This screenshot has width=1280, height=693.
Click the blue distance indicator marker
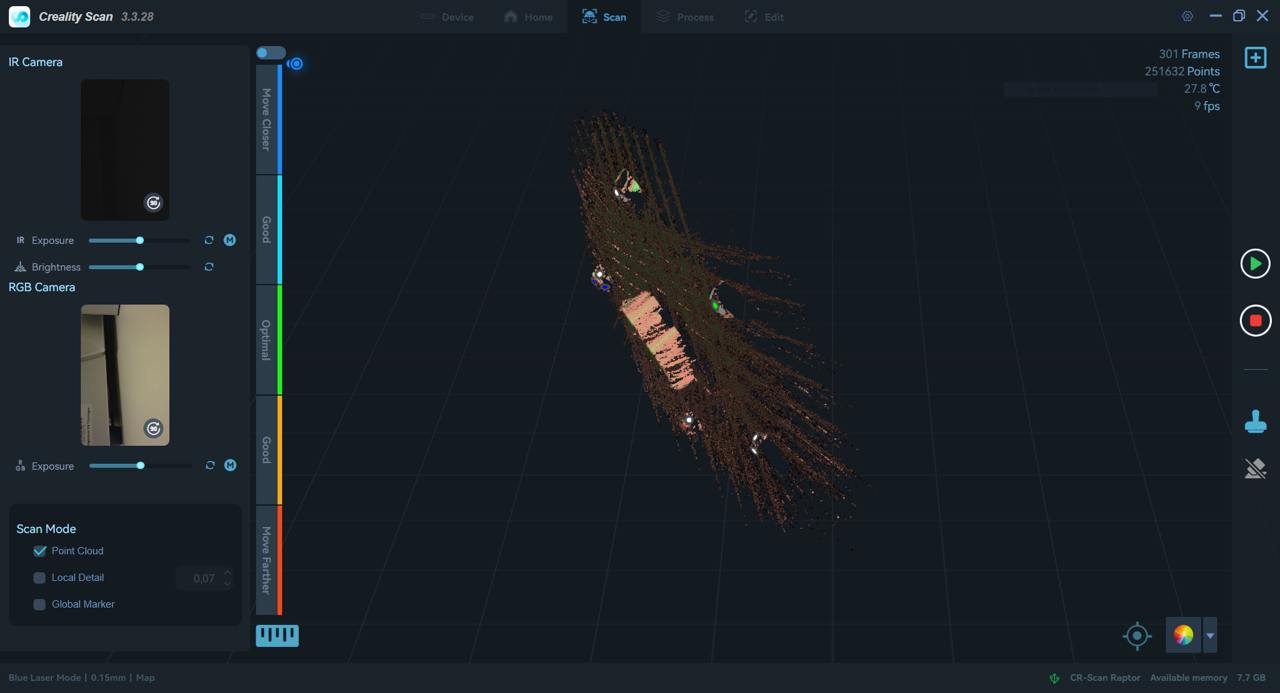click(x=296, y=64)
